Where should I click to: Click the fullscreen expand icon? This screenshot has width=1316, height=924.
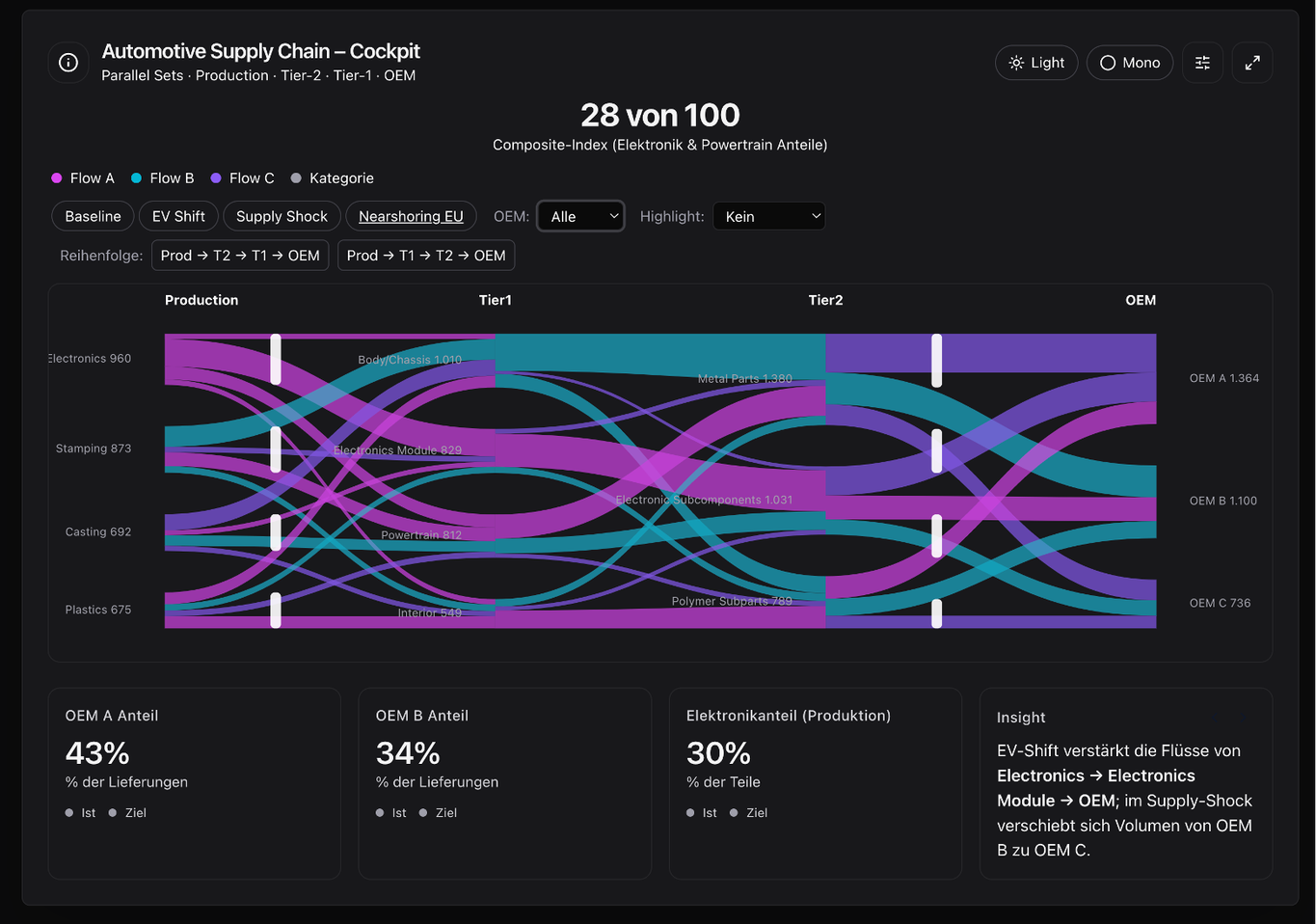click(x=1252, y=63)
